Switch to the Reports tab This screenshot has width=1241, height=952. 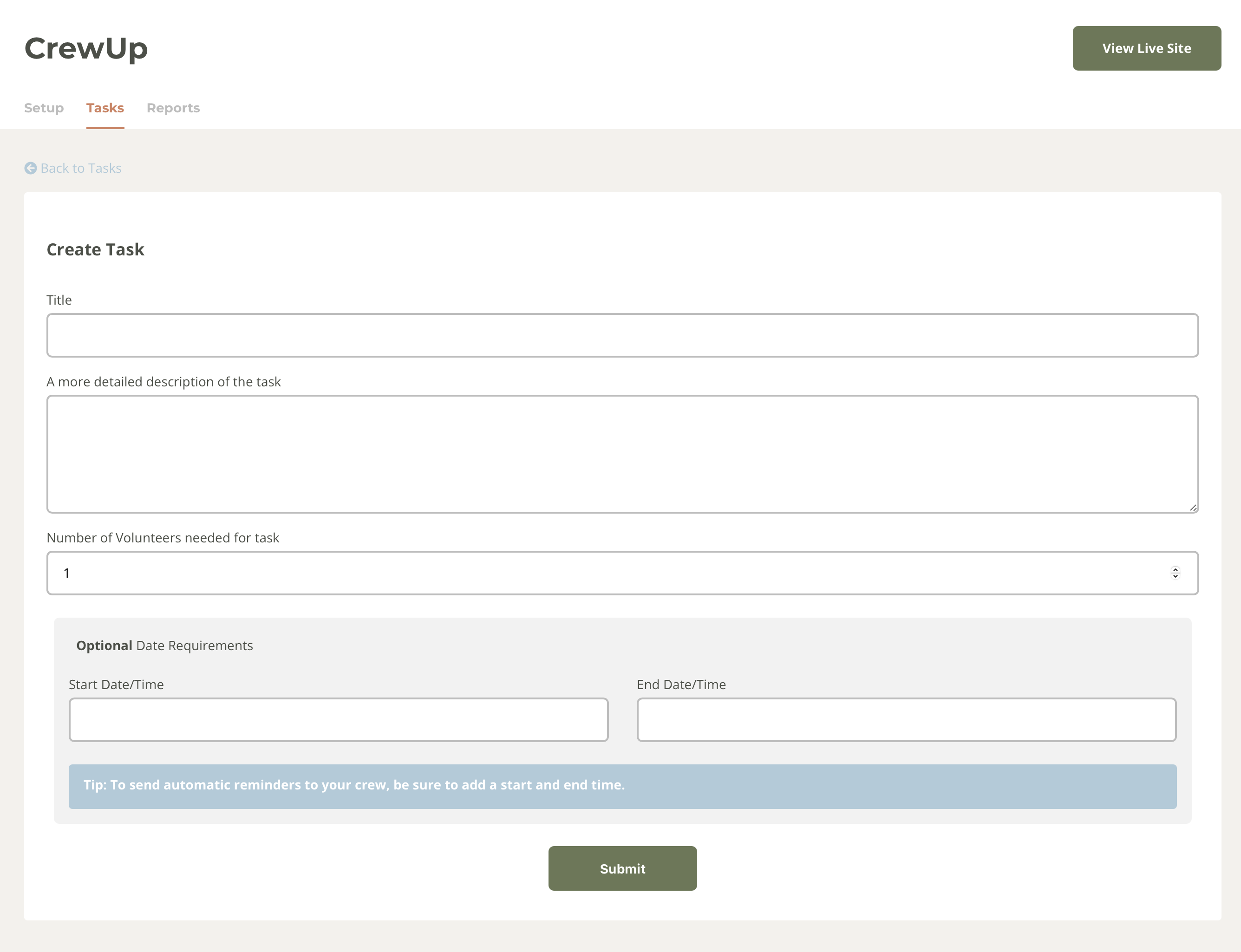pyautogui.click(x=173, y=108)
